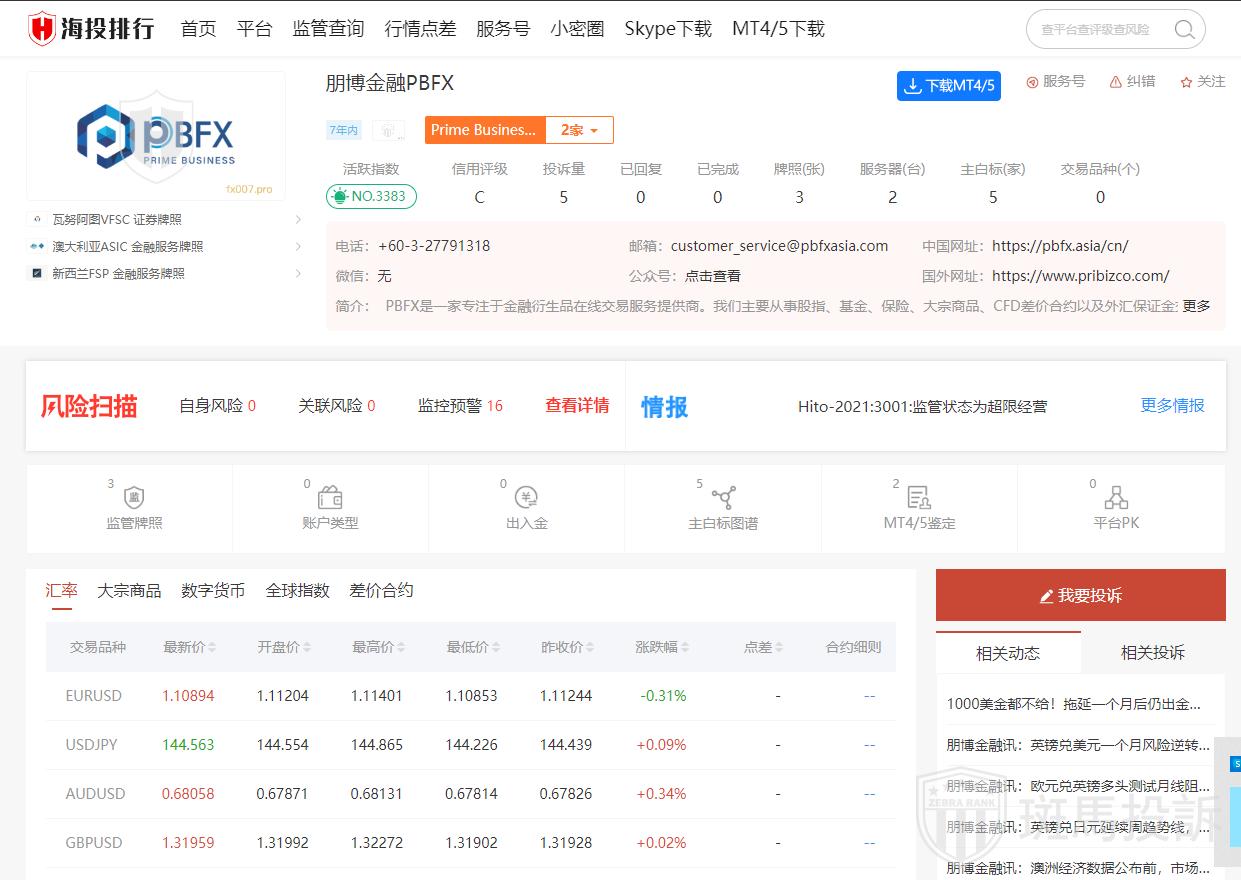1241x880 pixels.
Task: Open the 查看详情 risk link
Action: tap(577, 406)
